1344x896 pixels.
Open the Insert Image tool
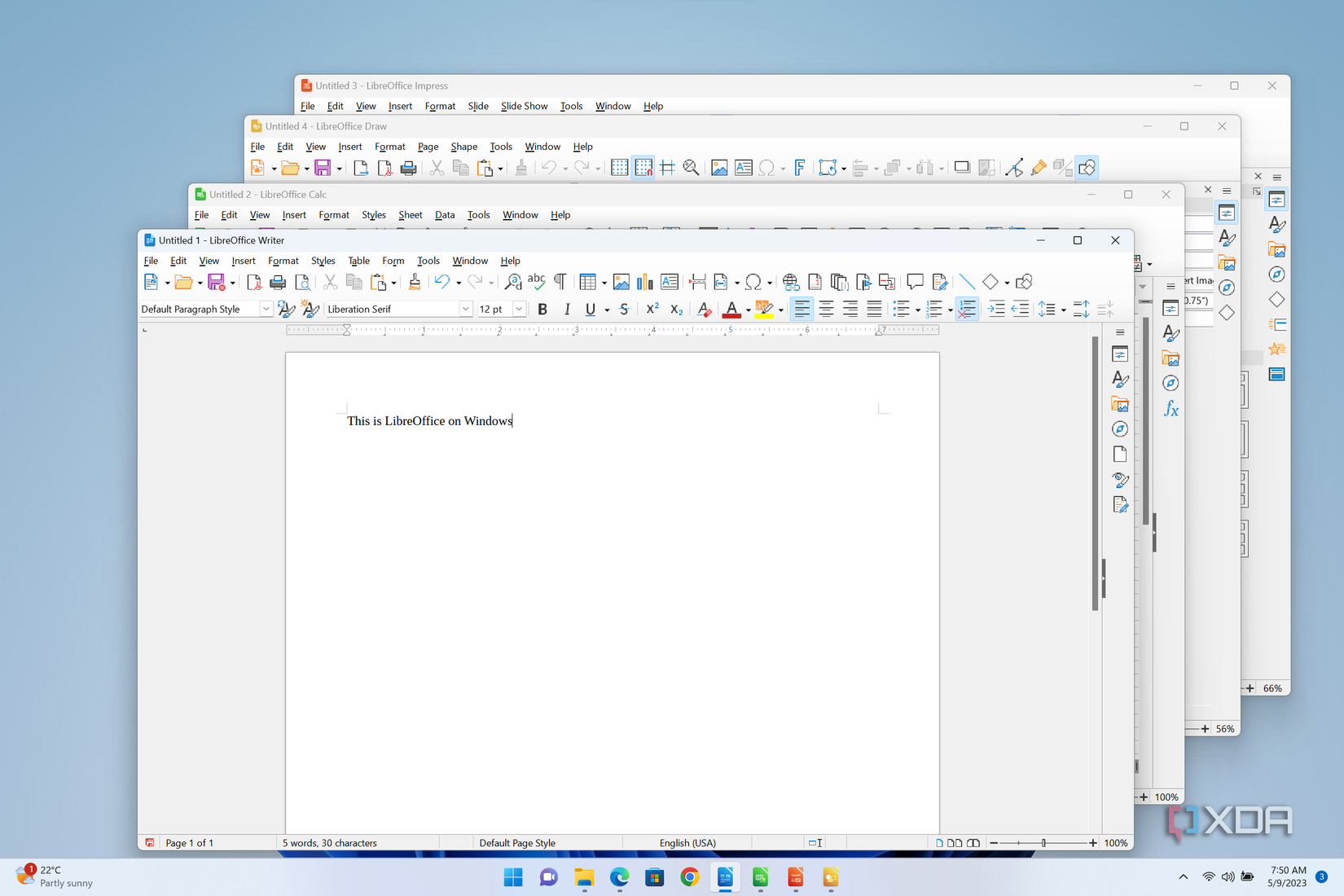(x=621, y=282)
